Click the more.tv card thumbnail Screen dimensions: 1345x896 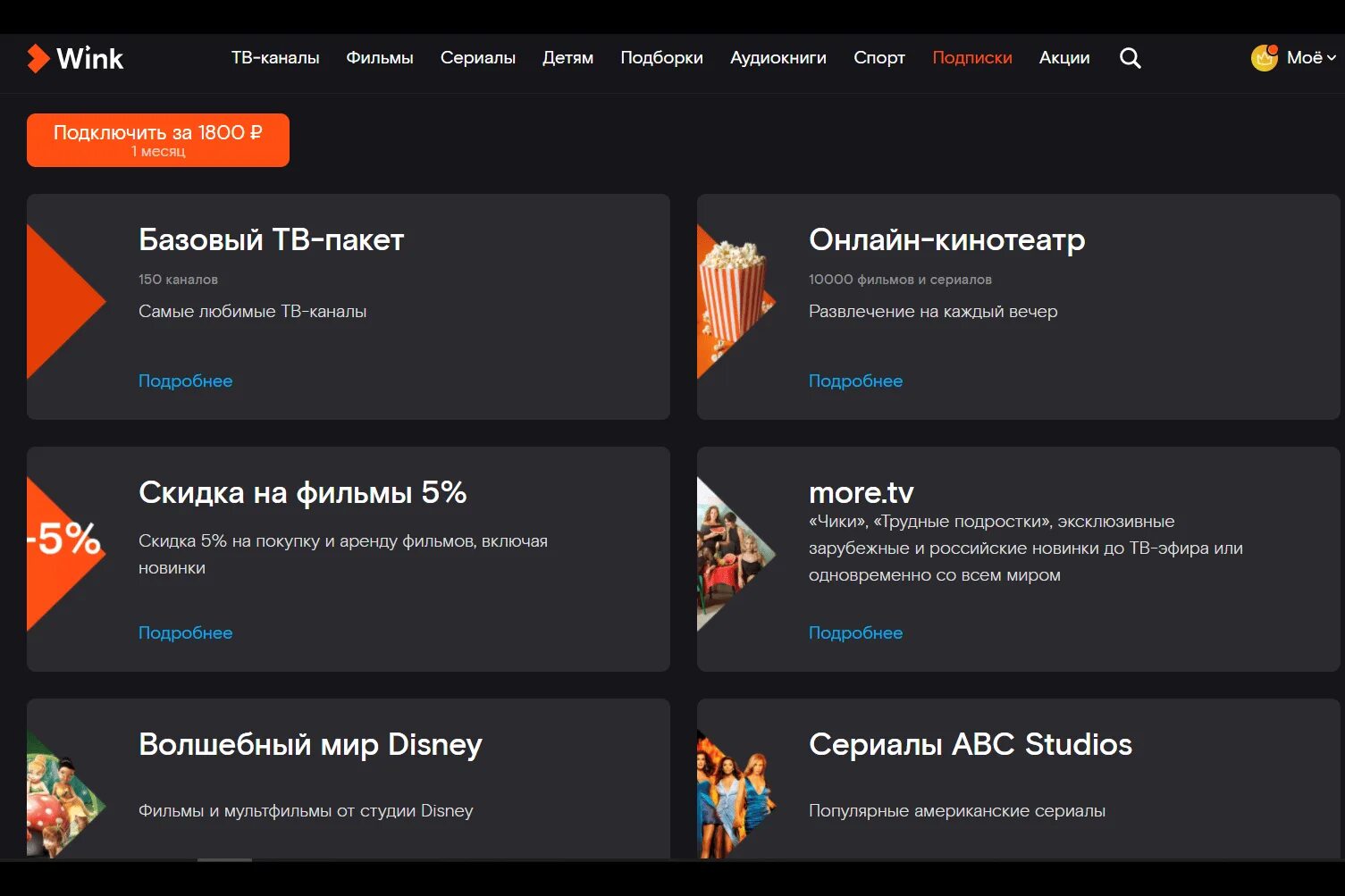tap(735, 554)
